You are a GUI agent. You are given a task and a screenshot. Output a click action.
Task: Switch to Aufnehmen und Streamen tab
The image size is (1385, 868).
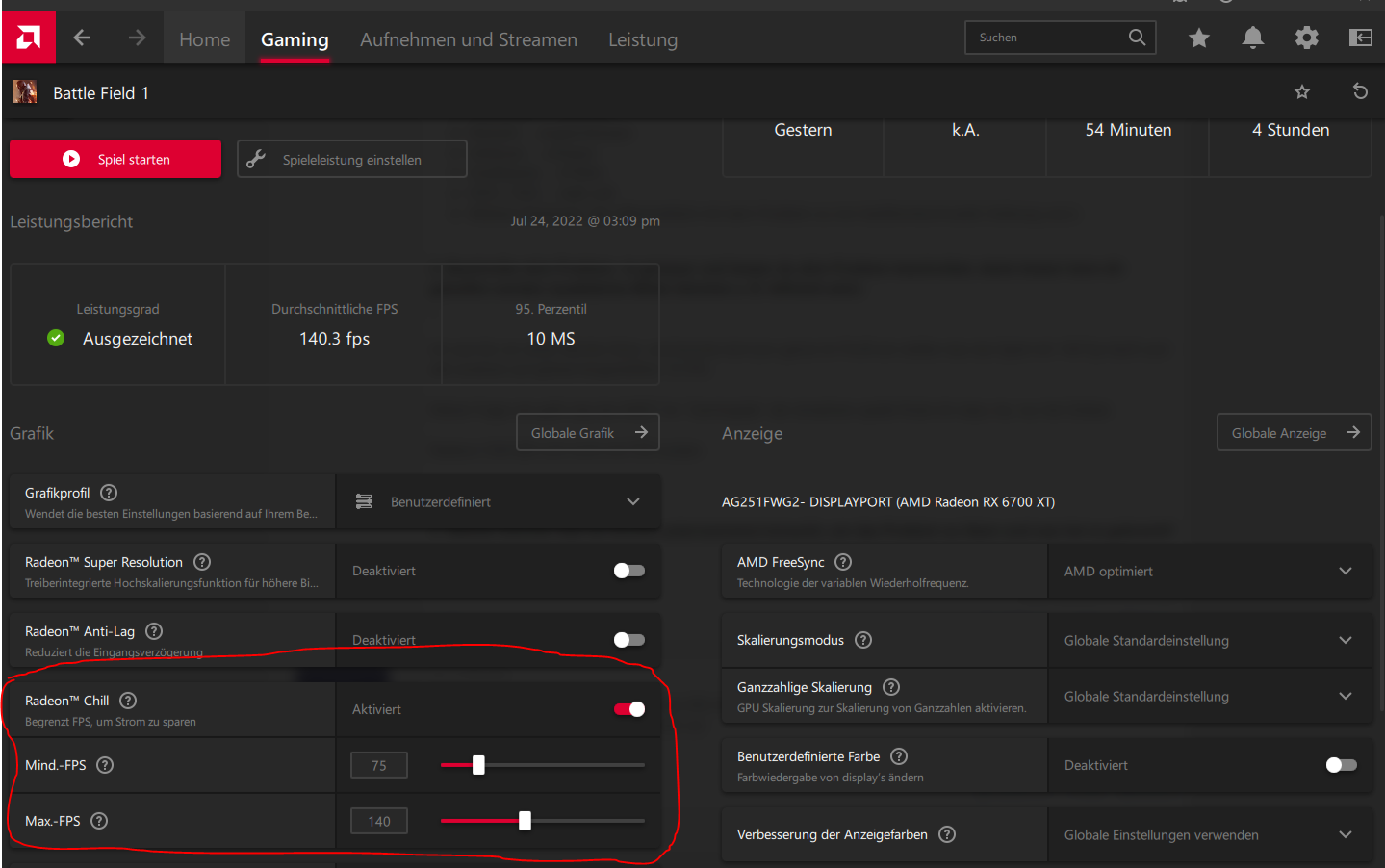point(469,39)
